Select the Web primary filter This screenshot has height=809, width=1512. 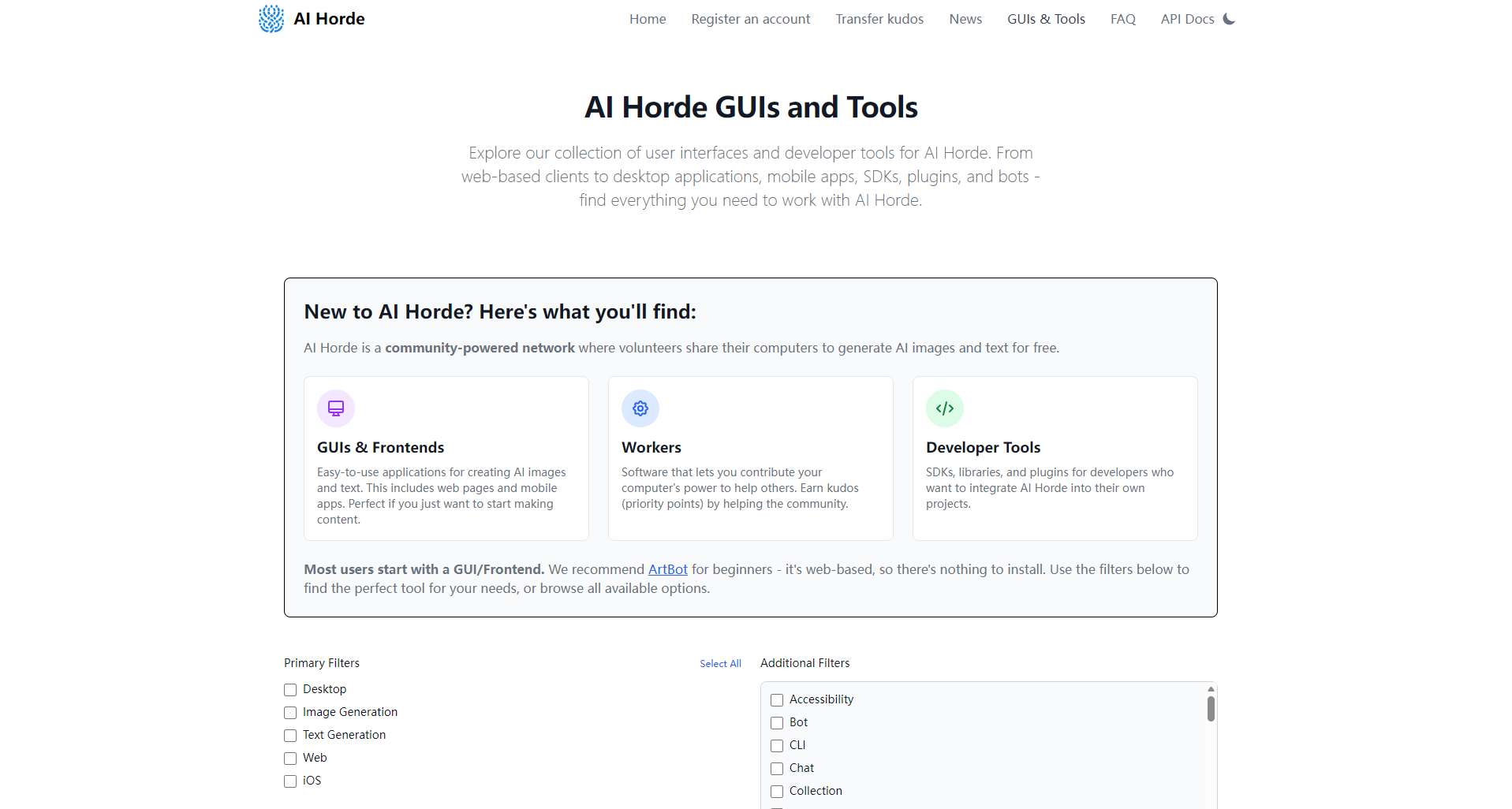coord(290,759)
